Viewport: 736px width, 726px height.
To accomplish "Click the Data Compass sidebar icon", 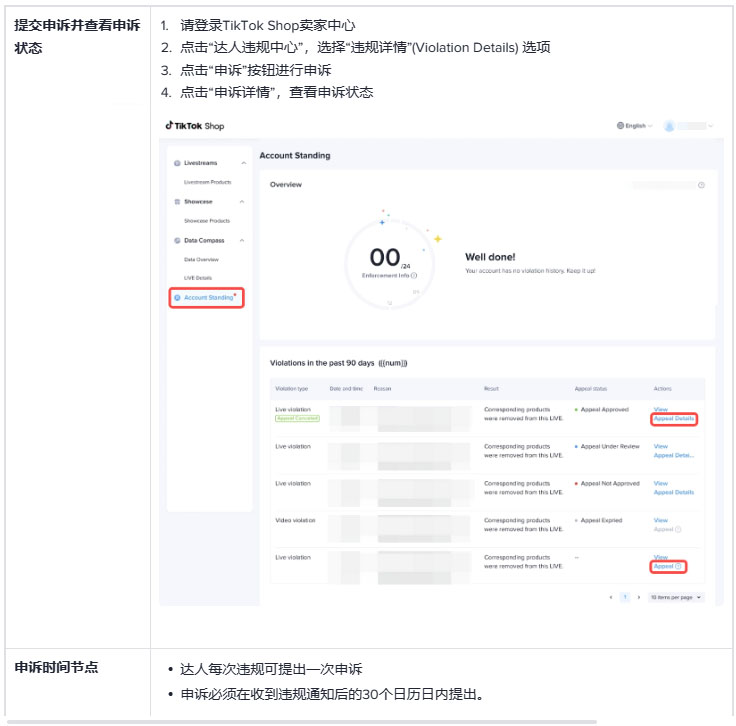I will pyautogui.click(x=177, y=240).
